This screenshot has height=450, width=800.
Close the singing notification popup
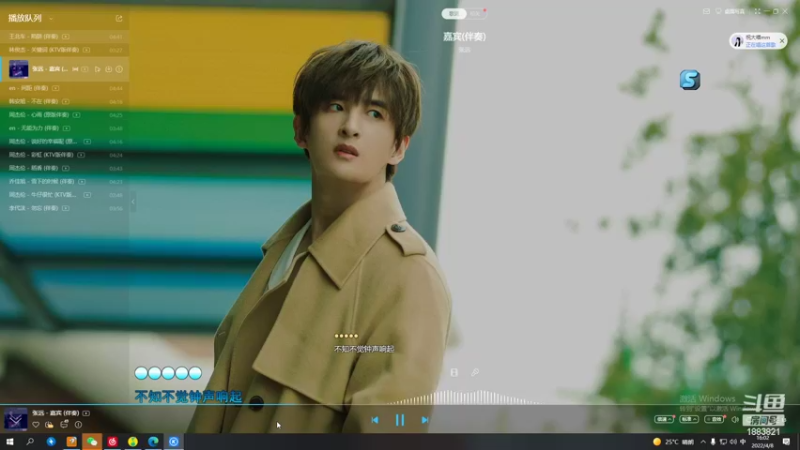click(782, 41)
